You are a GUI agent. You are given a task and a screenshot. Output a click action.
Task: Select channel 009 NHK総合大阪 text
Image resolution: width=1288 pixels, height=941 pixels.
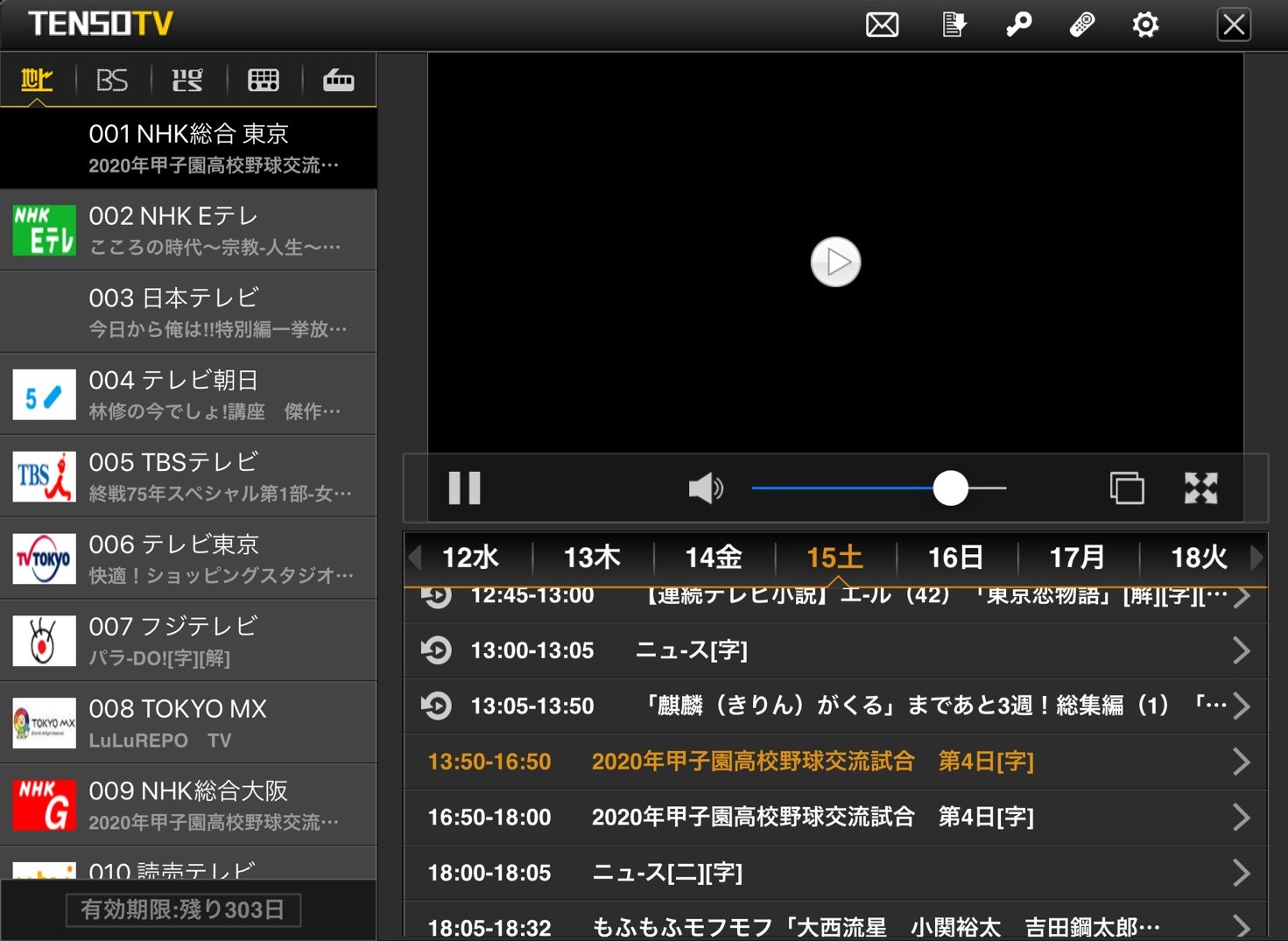pyautogui.click(x=188, y=791)
